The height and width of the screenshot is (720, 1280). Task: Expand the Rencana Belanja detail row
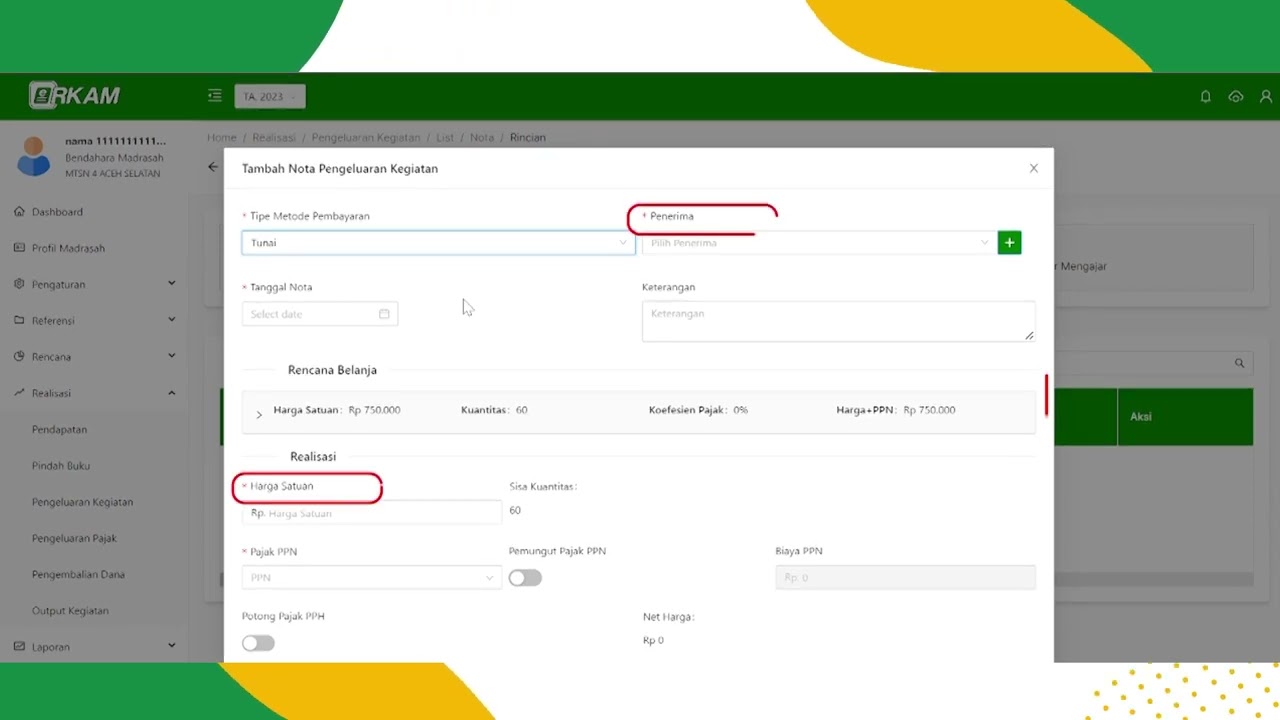pos(259,413)
